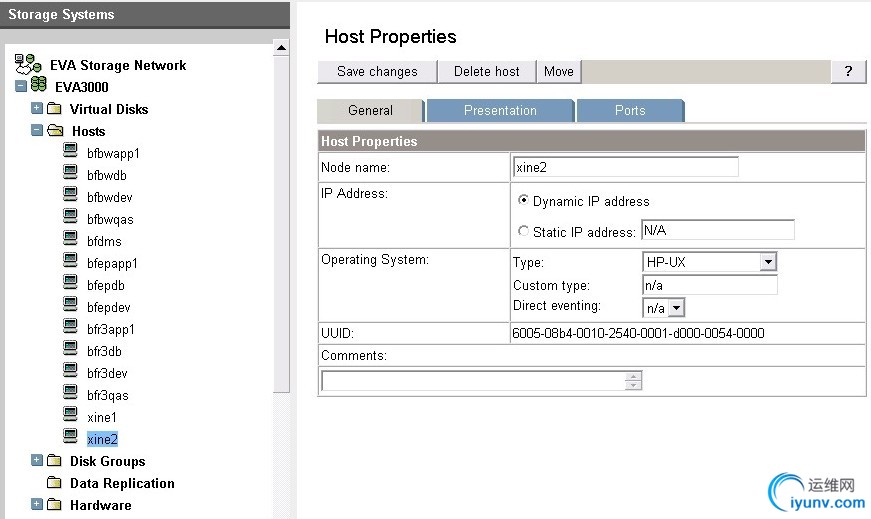Click the EVA Storage Network icon

click(x=28, y=64)
